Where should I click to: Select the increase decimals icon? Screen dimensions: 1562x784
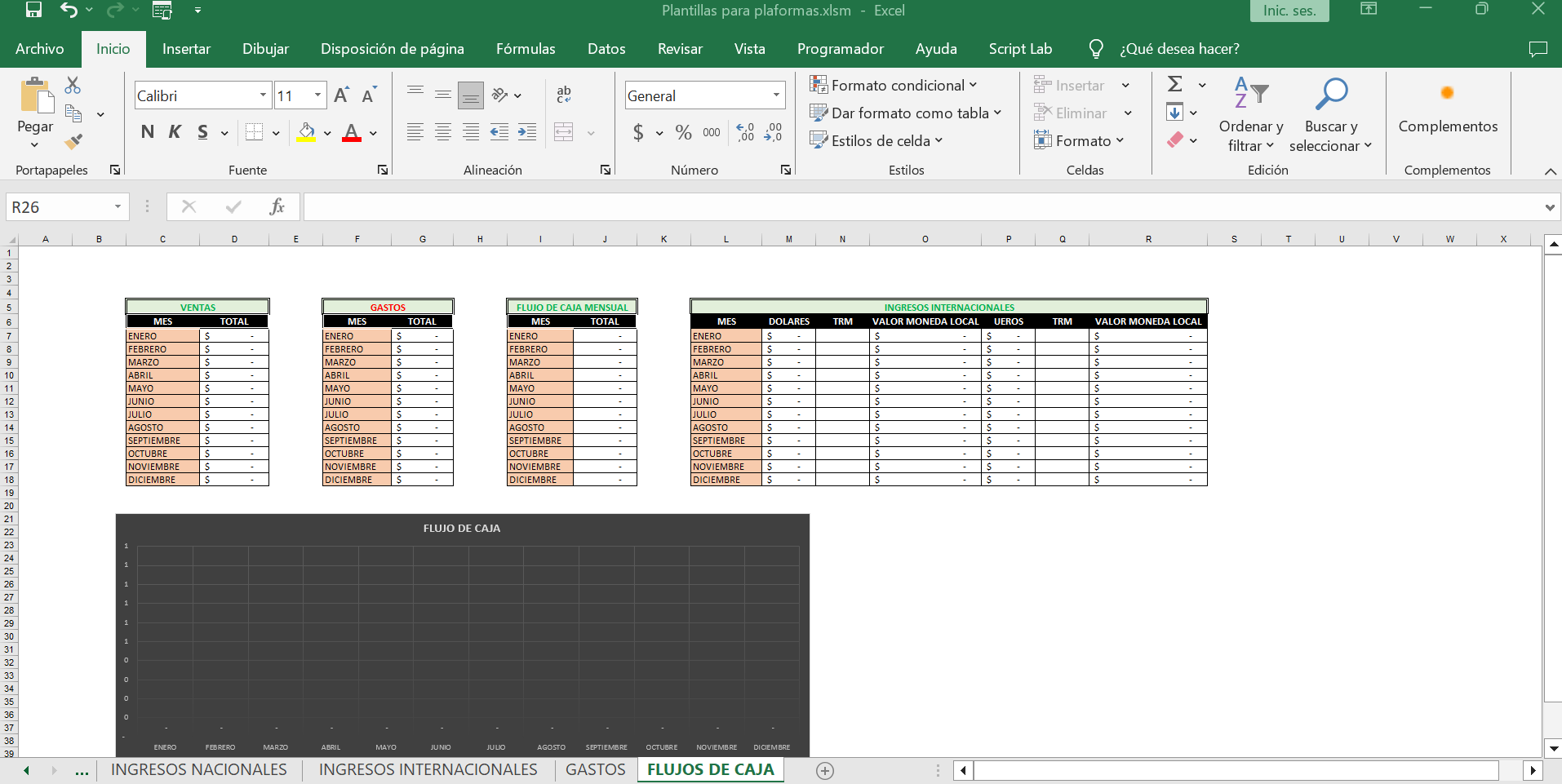coord(745,132)
